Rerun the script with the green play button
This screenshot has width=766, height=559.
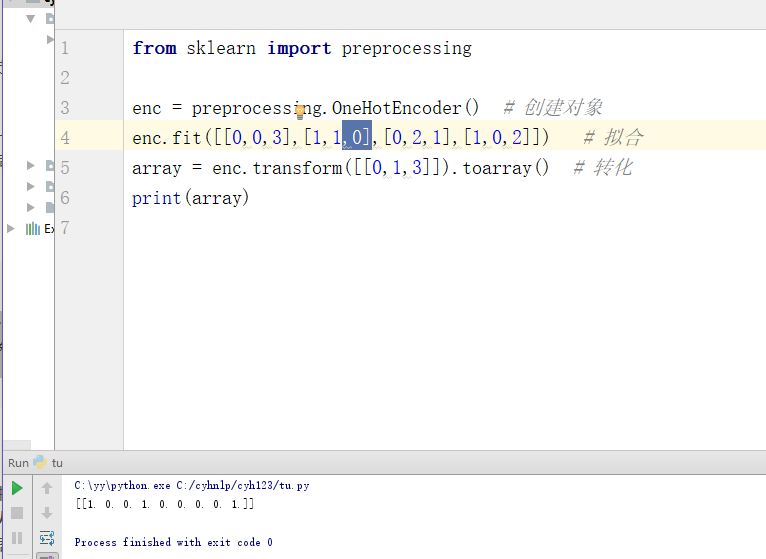pos(17,488)
